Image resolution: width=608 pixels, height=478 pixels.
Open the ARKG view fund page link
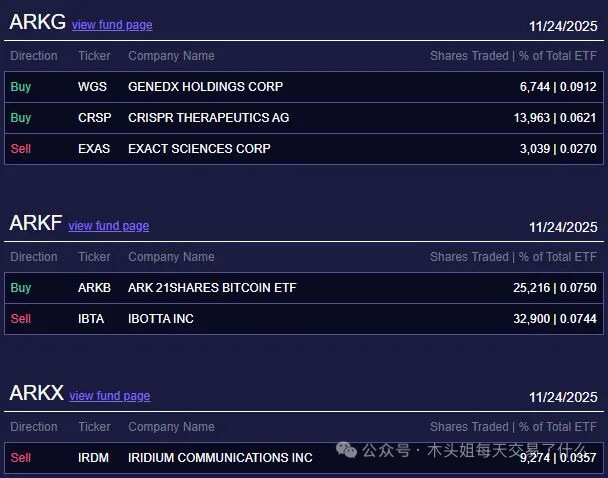click(112, 25)
